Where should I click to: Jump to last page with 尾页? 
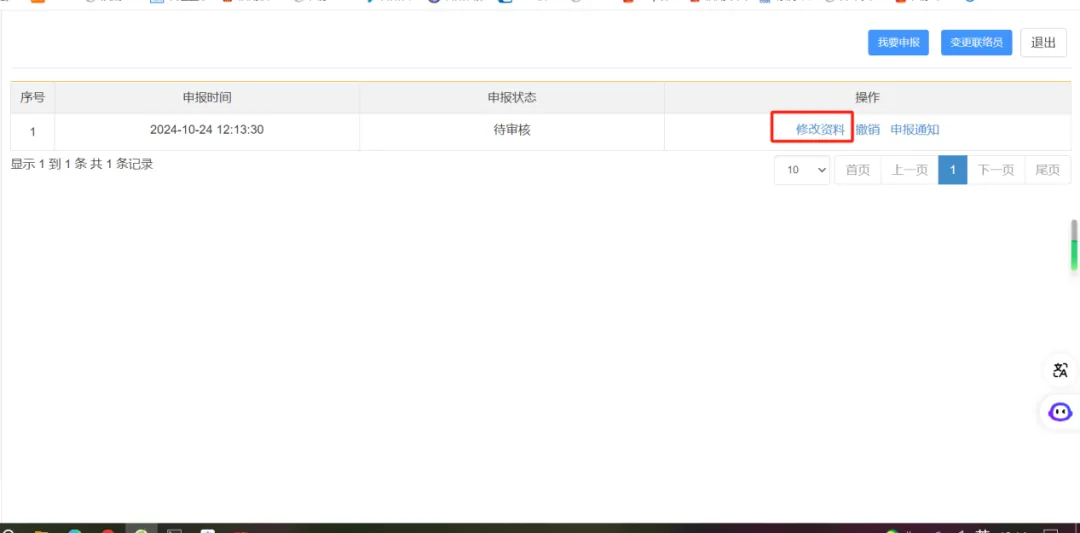click(1047, 170)
